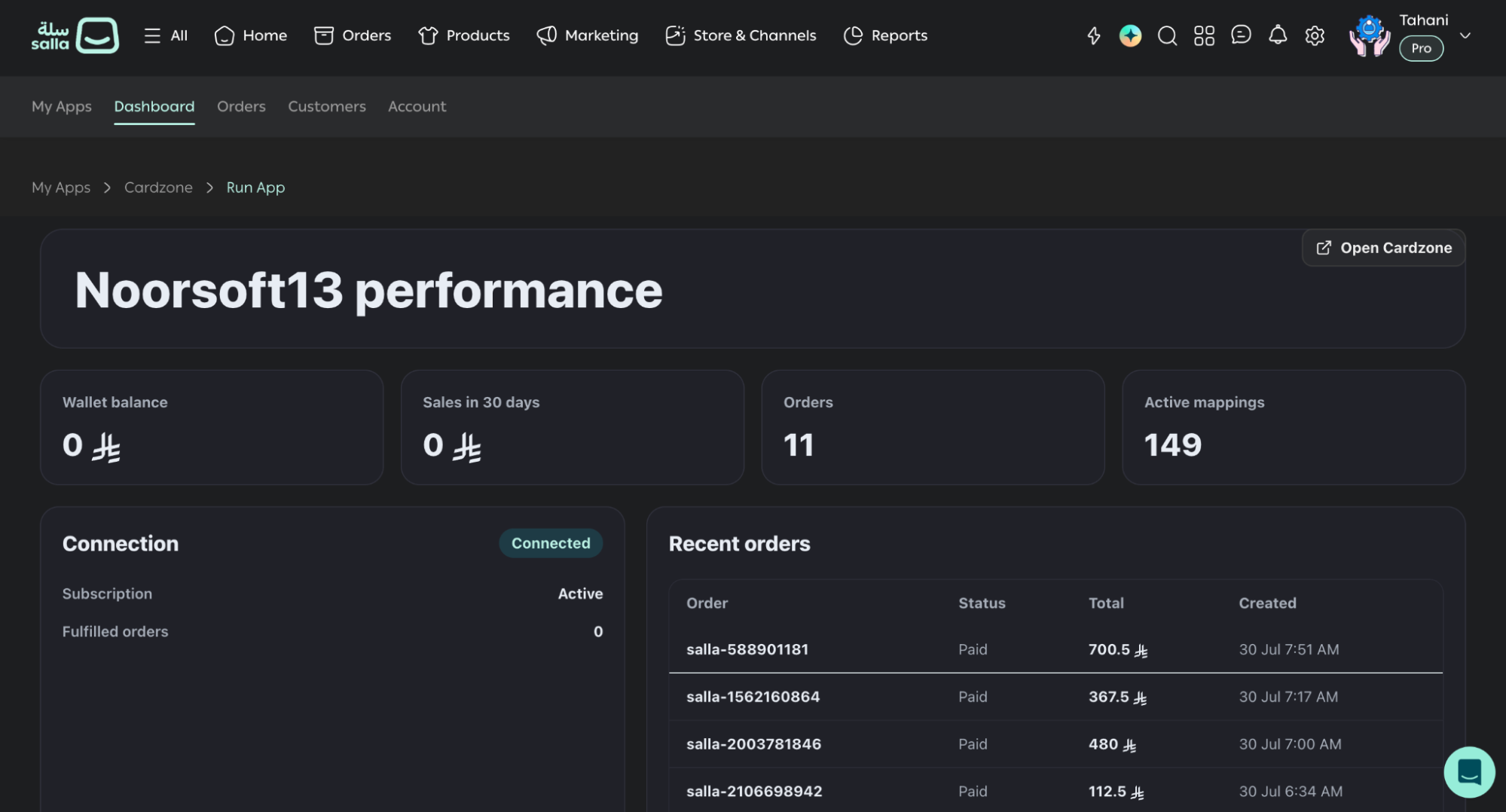The image size is (1506, 812).
Task: Open the Marketing menu
Action: 588,35
